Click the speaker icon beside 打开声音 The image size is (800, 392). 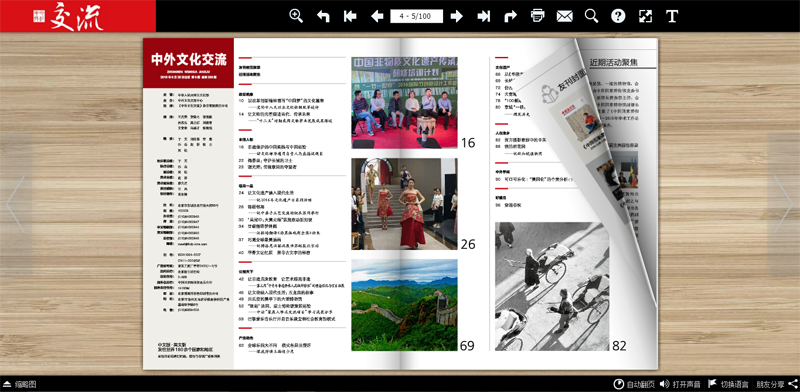tap(664, 384)
